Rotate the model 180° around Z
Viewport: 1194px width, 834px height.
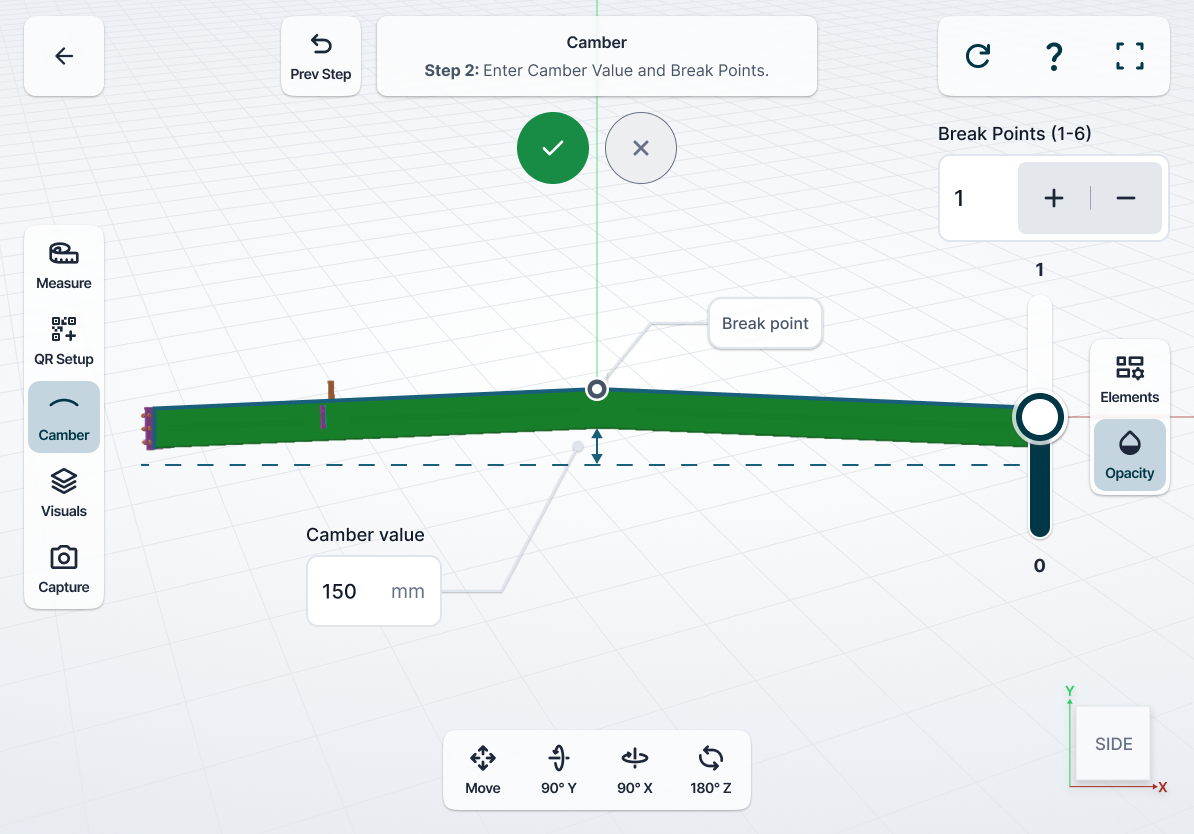711,770
